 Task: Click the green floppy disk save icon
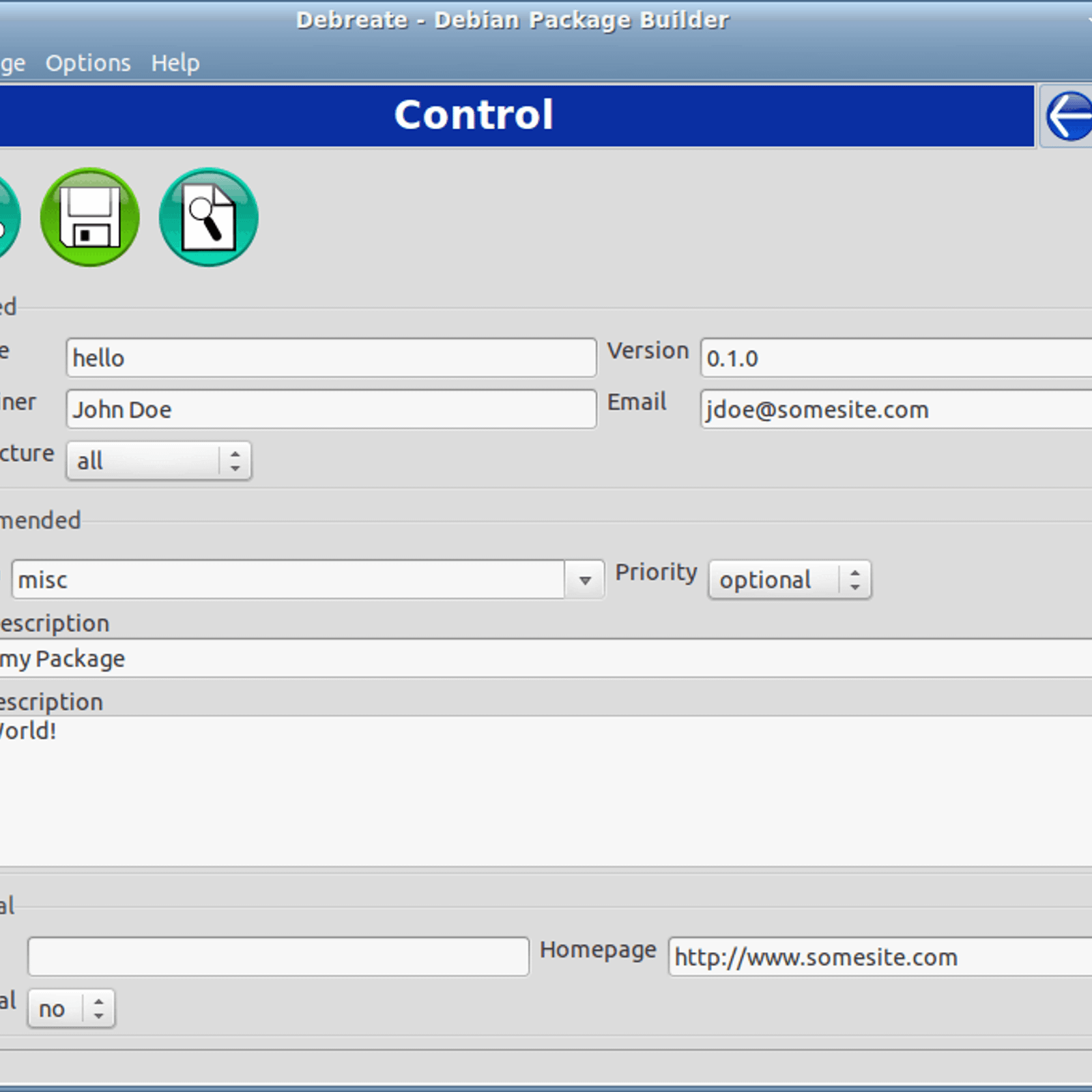click(x=90, y=217)
